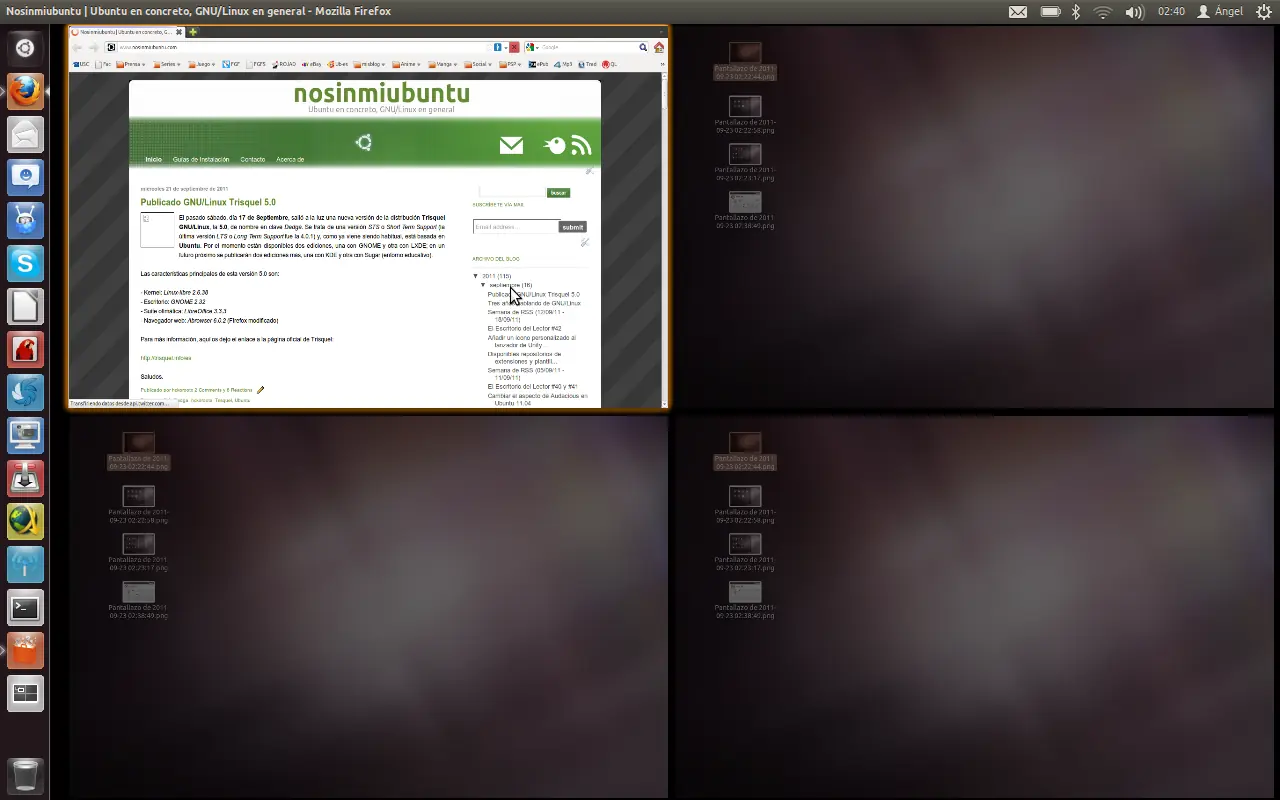Open the search engine selector dropdown
The width and height of the screenshot is (1280, 800).
(533, 47)
